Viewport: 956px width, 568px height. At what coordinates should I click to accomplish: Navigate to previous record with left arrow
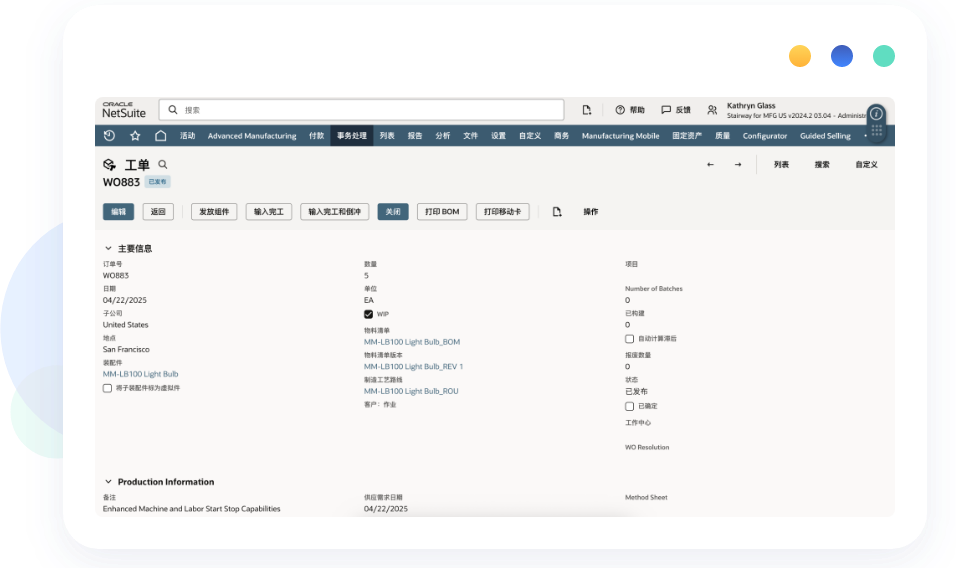coord(710,165)
